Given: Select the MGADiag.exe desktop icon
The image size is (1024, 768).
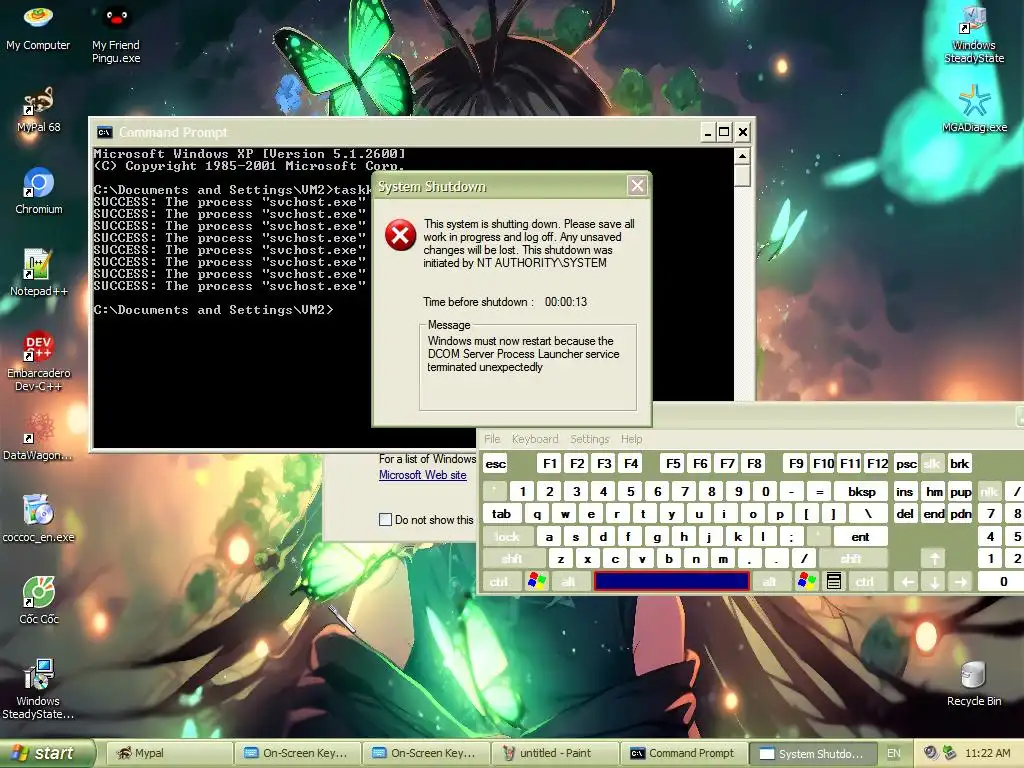Looking at the screenshot, I should point(974,109).
